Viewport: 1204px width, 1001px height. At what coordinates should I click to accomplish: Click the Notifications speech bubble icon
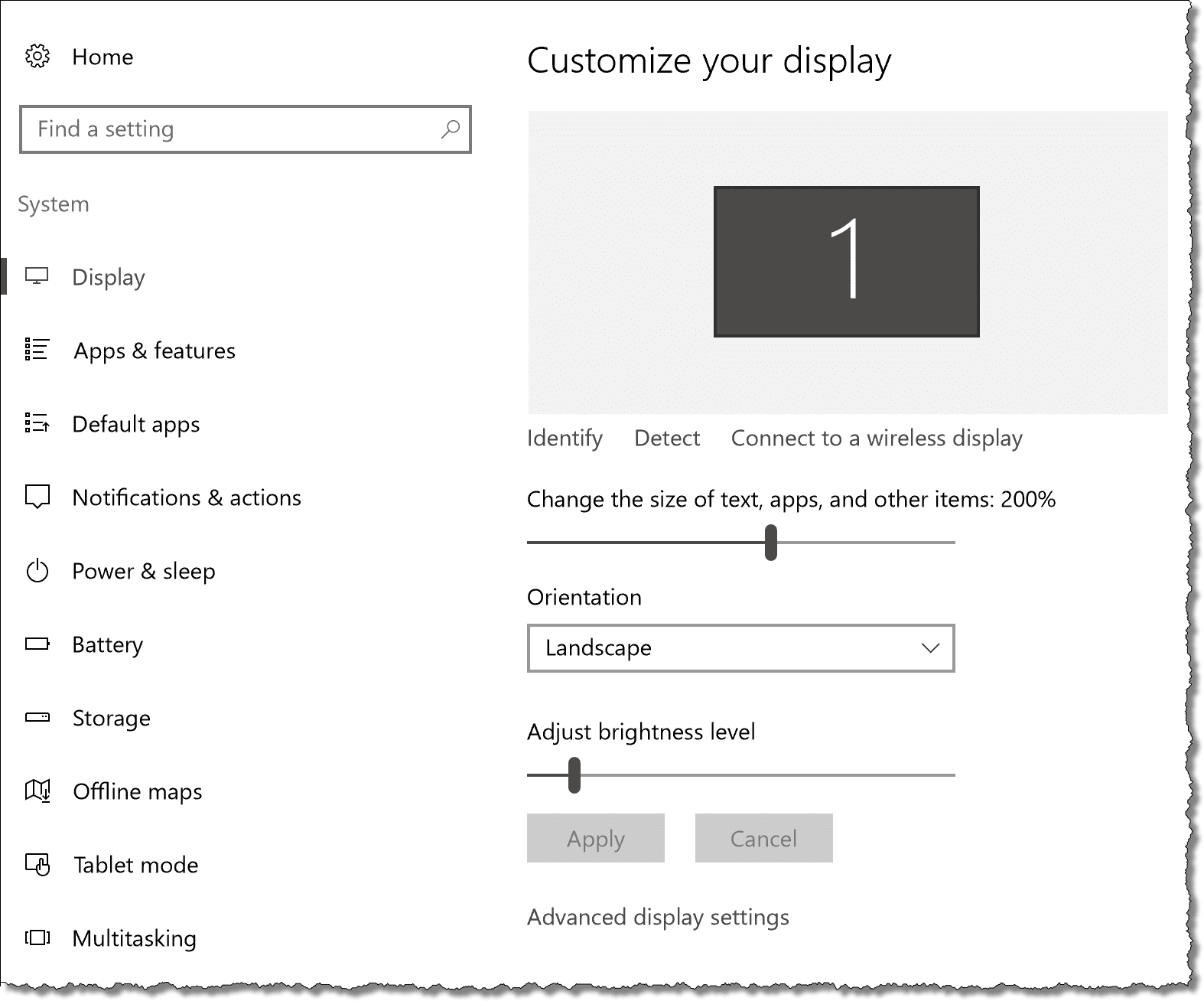coord(37,497)
